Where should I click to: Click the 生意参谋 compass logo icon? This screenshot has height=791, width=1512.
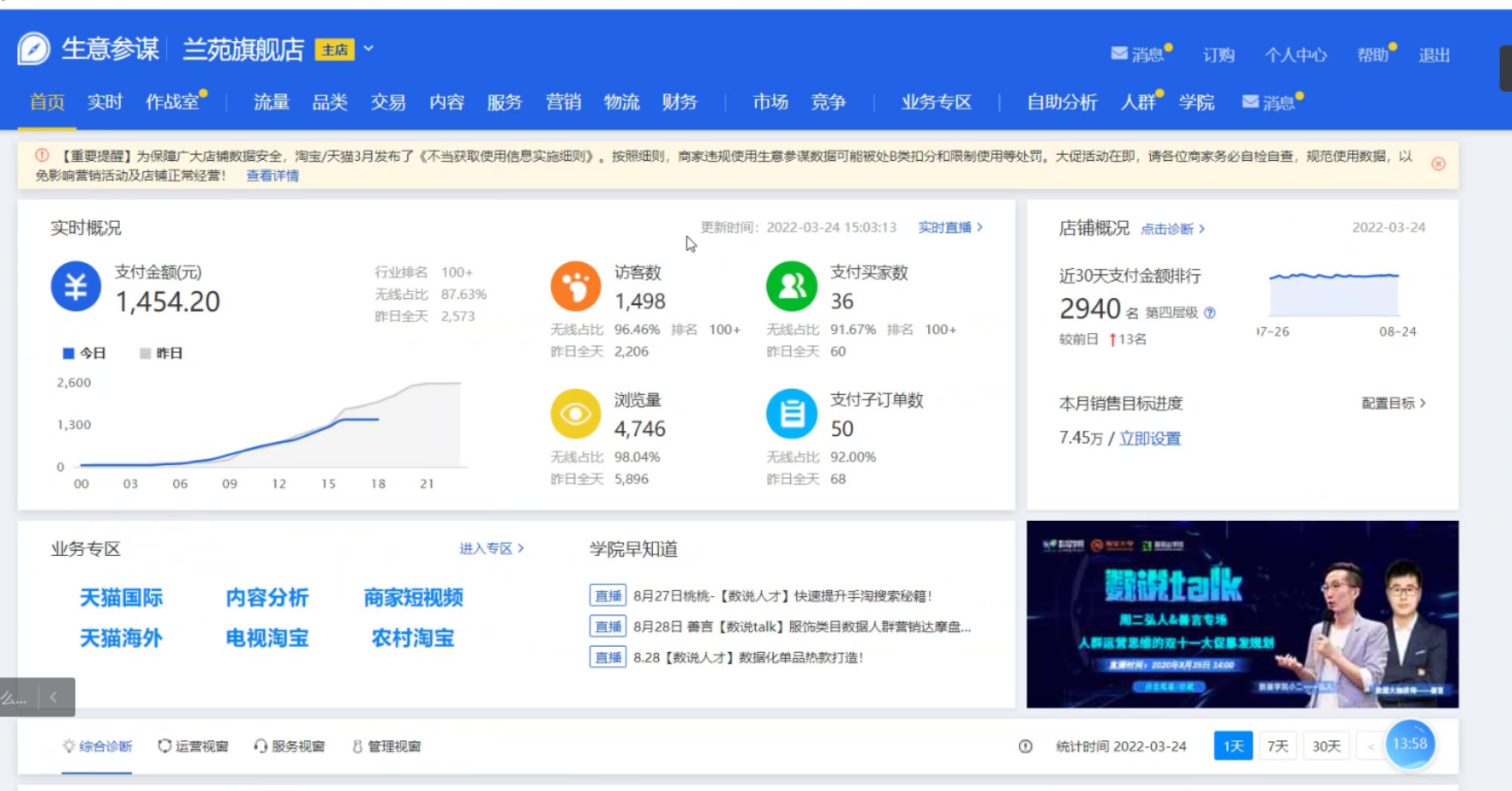point(34,48)
